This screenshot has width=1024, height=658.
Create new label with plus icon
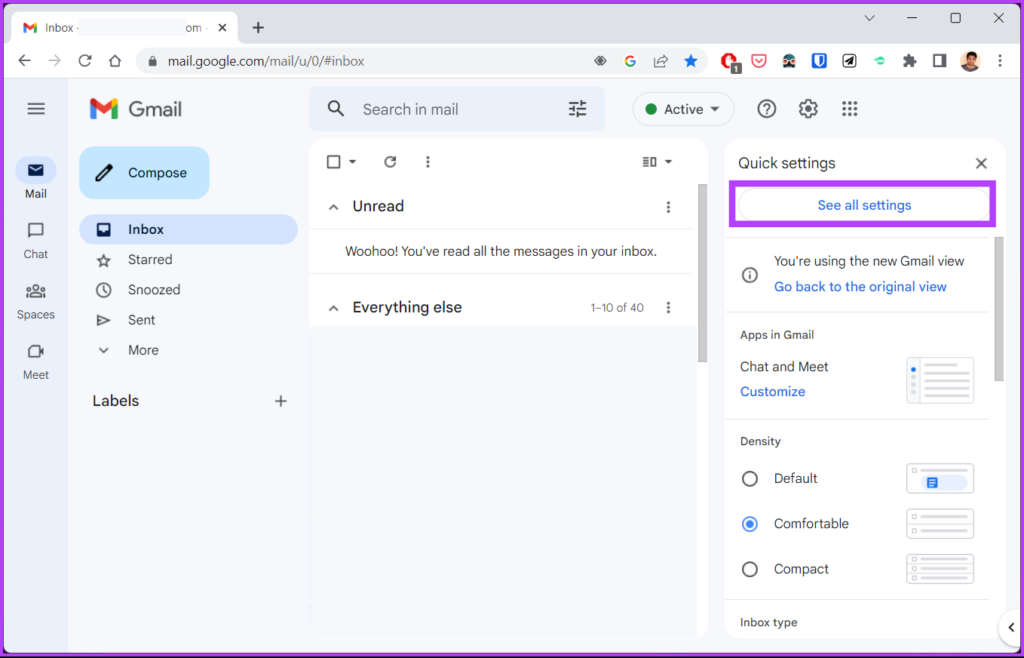click(281, 401)
